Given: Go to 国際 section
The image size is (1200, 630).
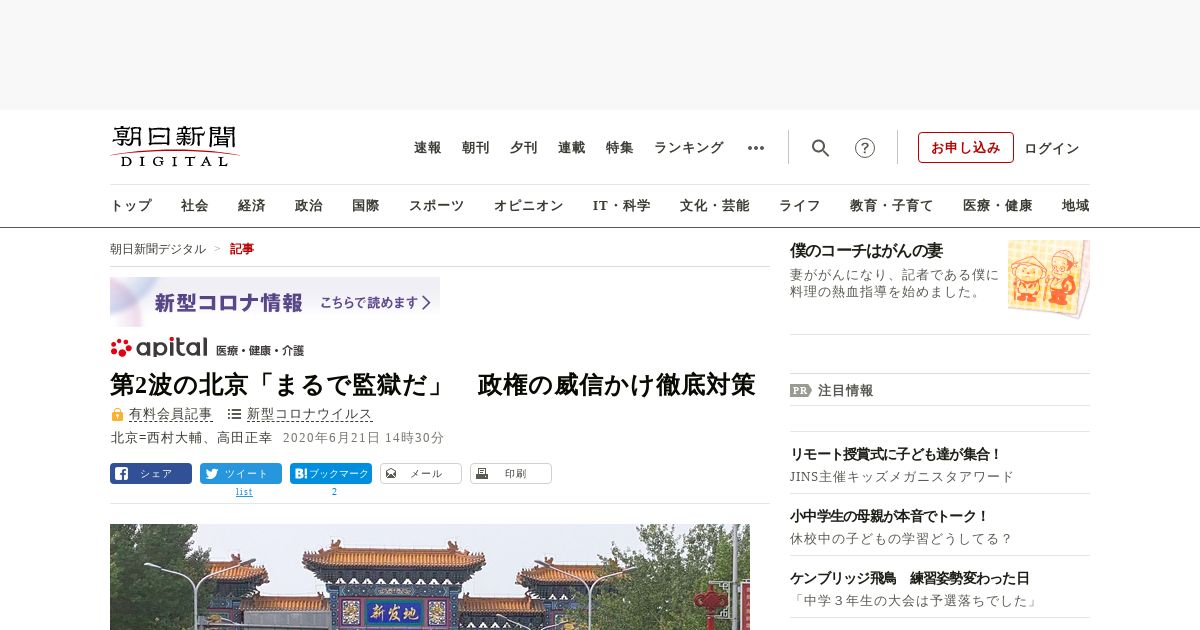Looking at the screenshot, I should [x=366, y=206].
